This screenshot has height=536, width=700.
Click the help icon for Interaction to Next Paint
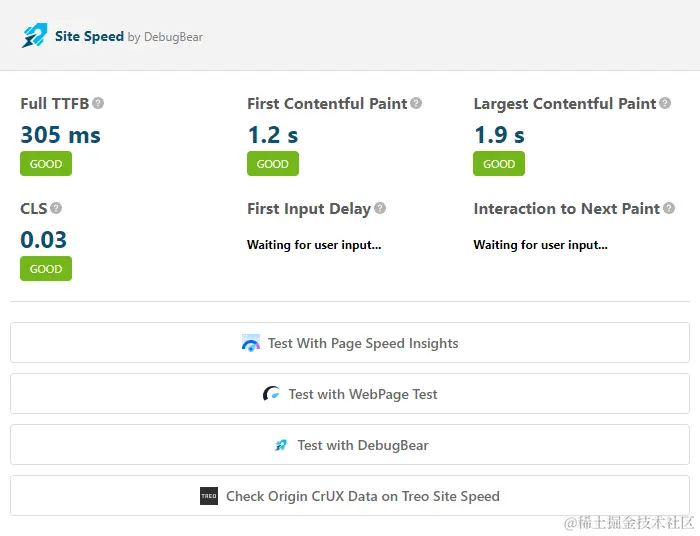(x=669, y=208)
